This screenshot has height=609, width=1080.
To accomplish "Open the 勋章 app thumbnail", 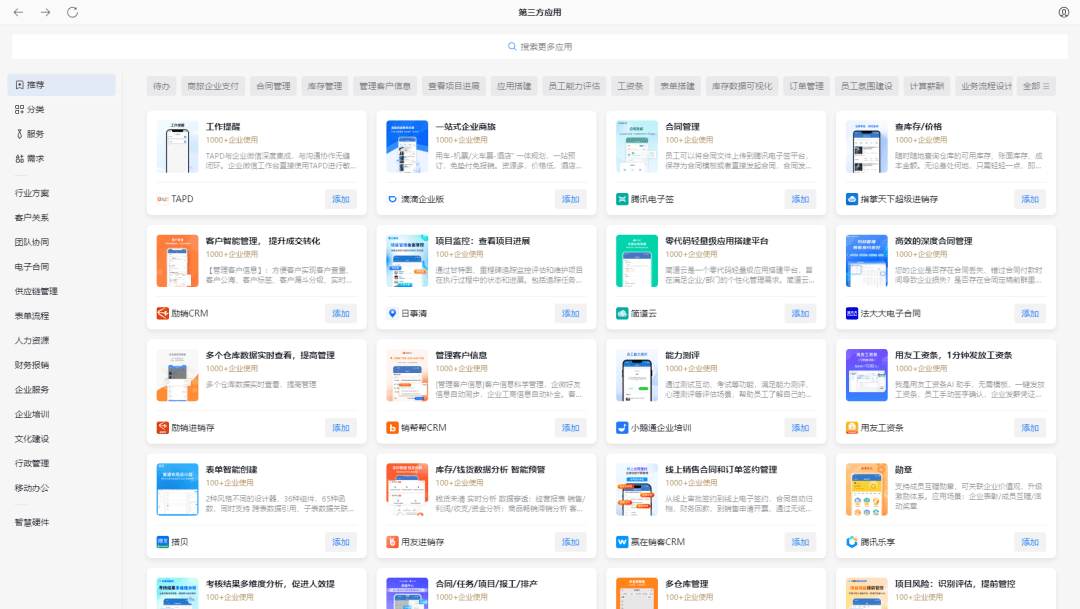I will 866,490.
